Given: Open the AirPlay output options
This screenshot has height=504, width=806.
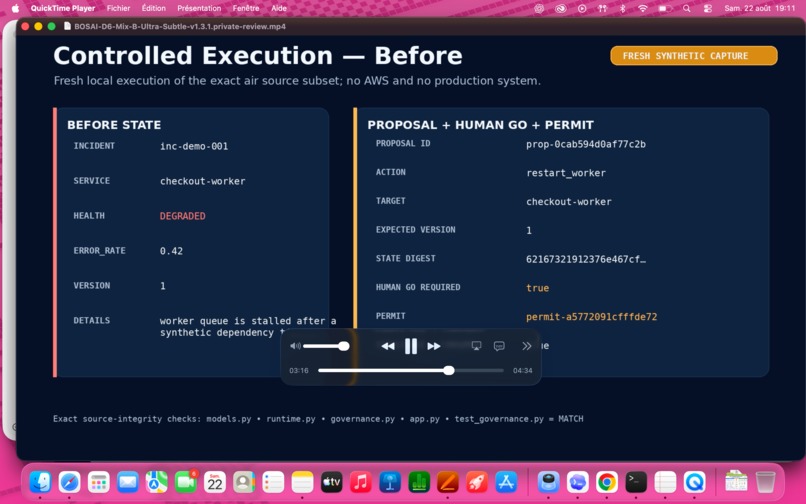Looking at the screenshot, I should tap(477, 346).
